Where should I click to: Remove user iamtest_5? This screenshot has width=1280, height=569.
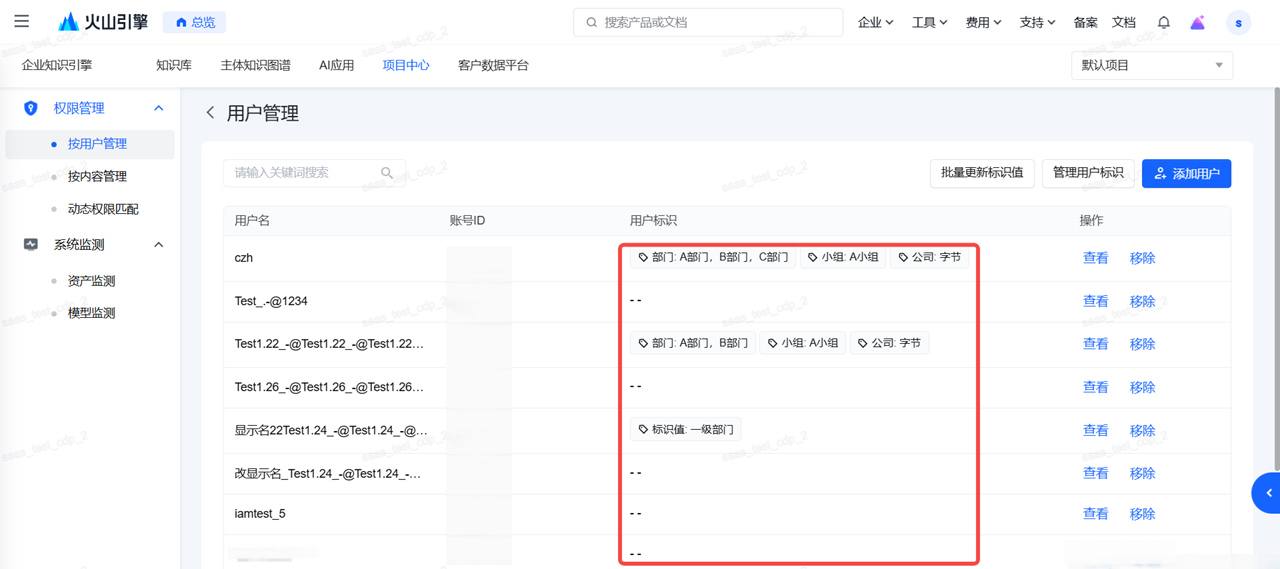[1142, 514]
